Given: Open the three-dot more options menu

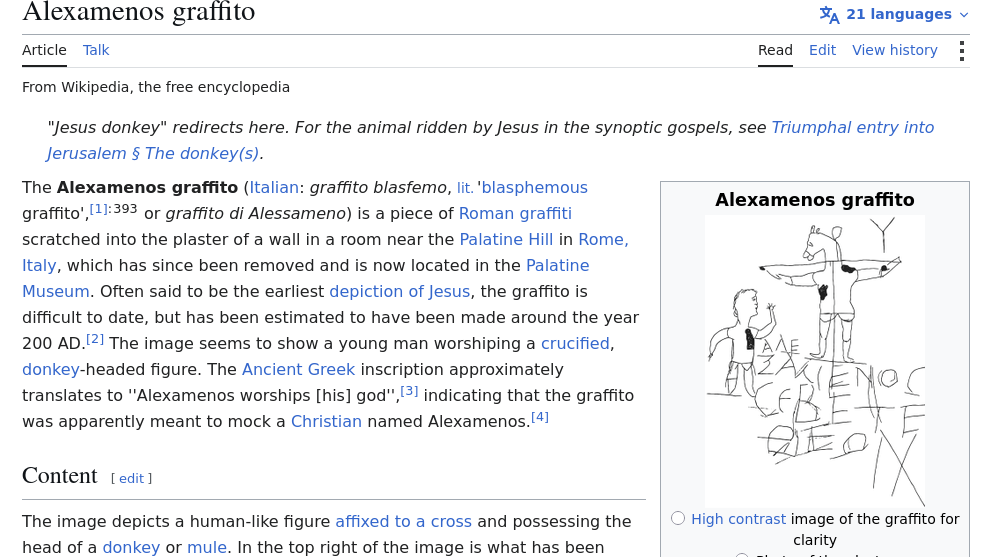Looking at the screenshot, I should coord(962,51).
